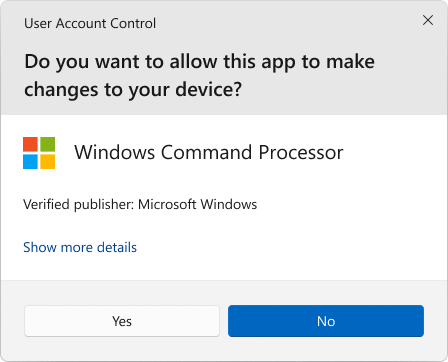This screenshot has width=448, height=362.
Task: Click the word 'Command' in app name
Action: point(206,152)
